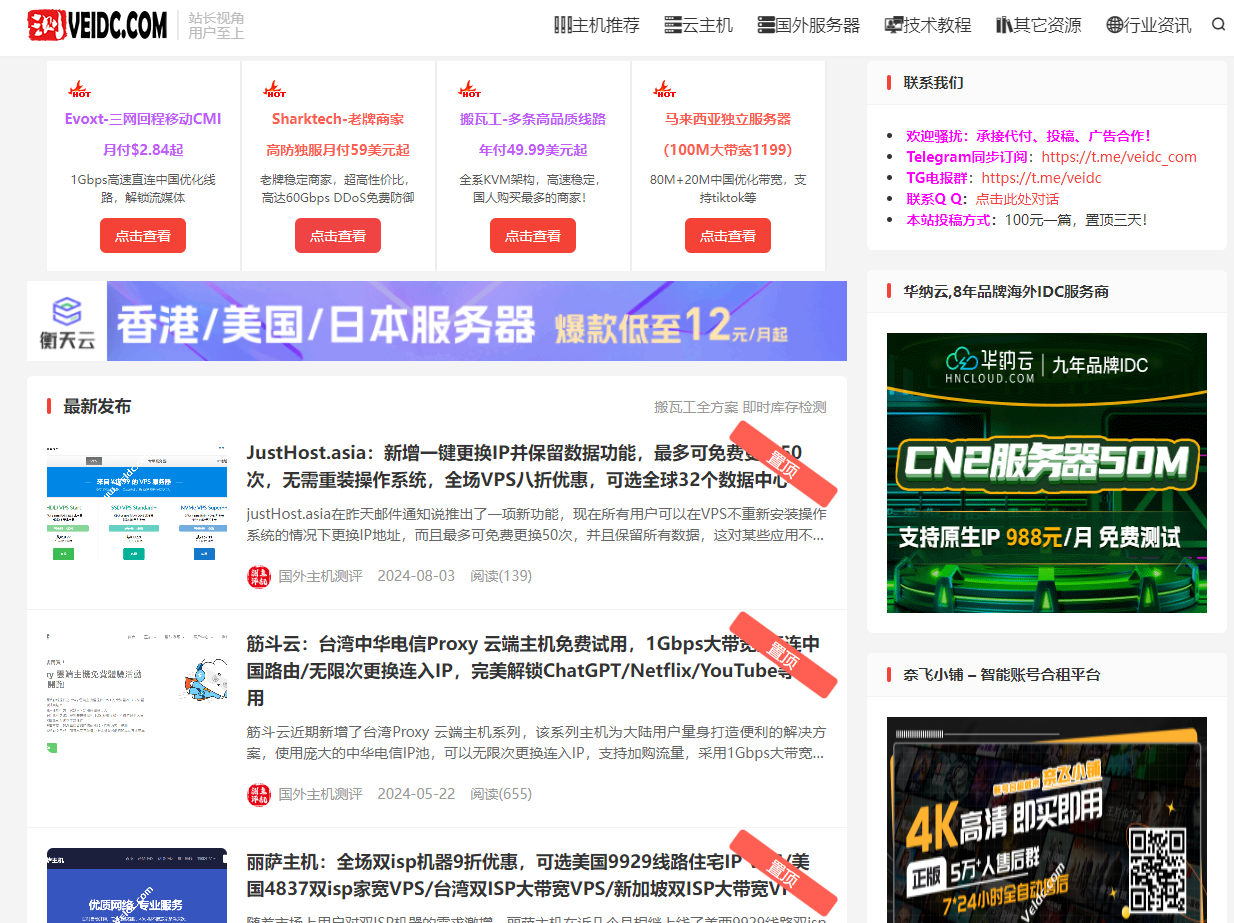1234x923 pixels.
Task: Open the 技术教程 menu
Action: click(x=928, y=25)
